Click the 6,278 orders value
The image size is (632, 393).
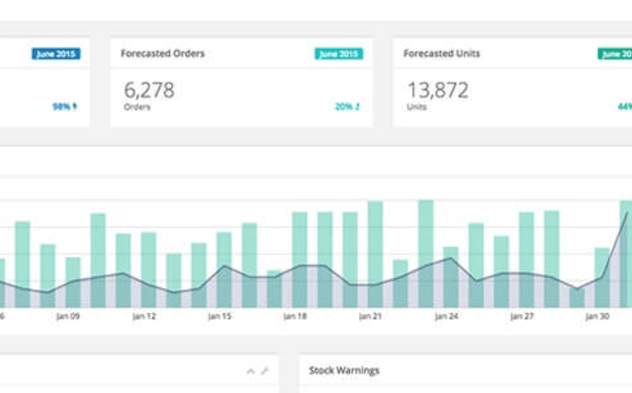click(x=149, y=90)
